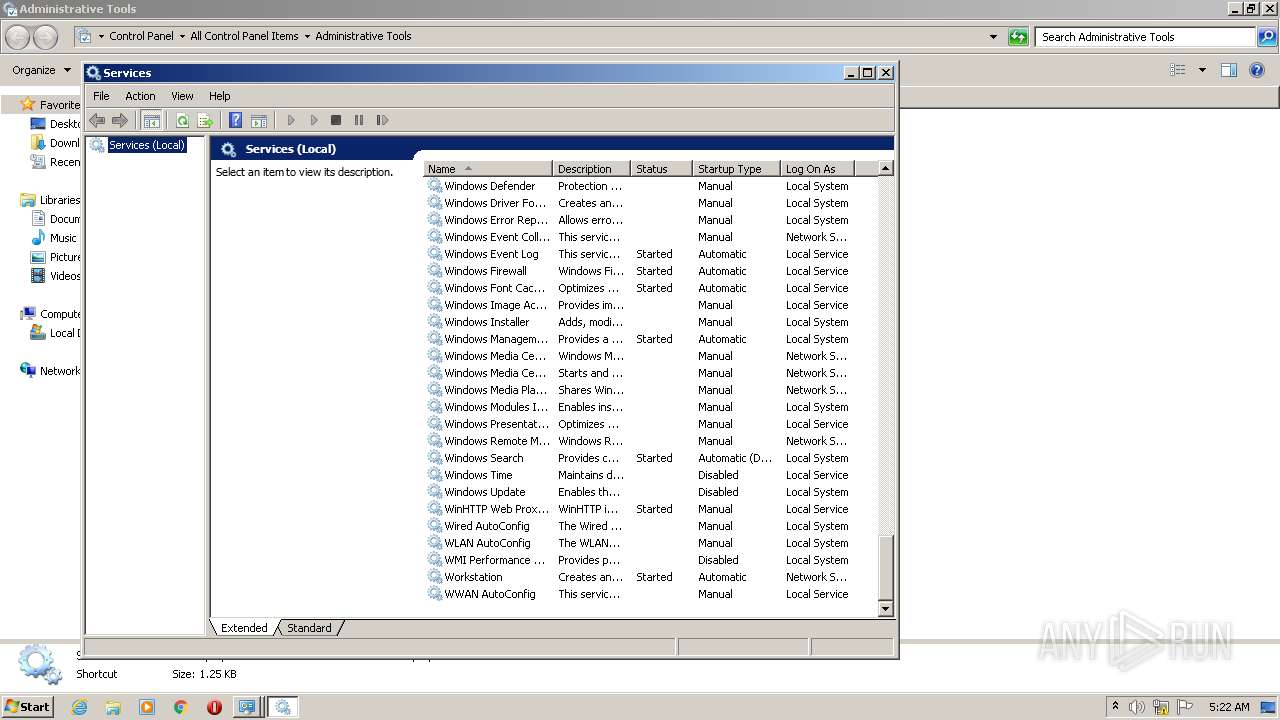Click the Back arrow in Services toolbar
The height and width of the screenshot is (720, 1280).
(97, 120)
